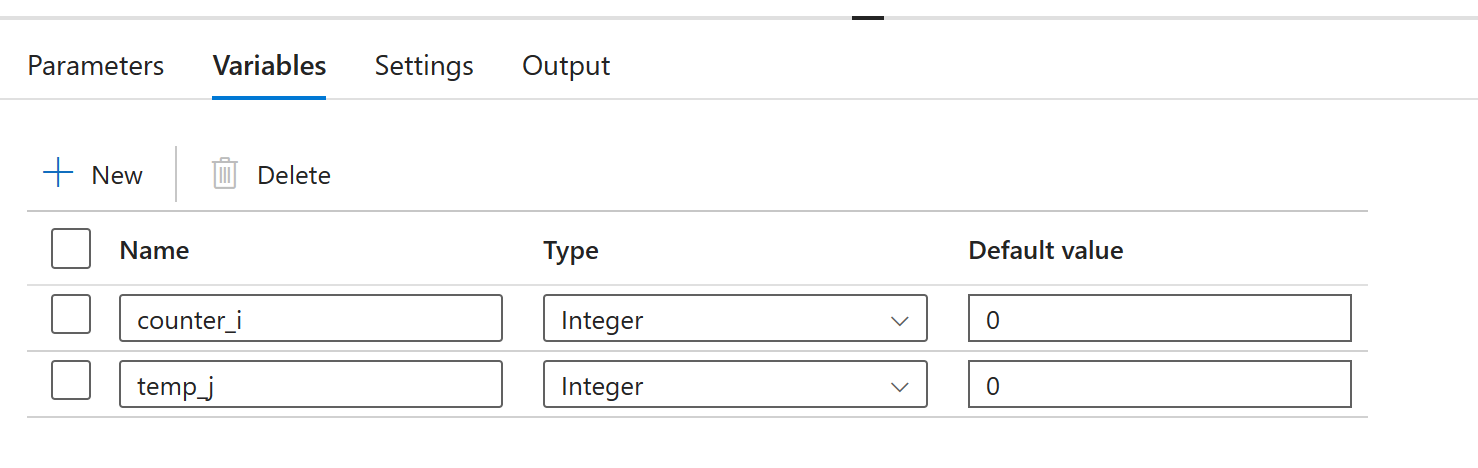This screenshot has width=1478, height=468.
Task: Check the box for the counter_i row
Action: click(71, 315)
